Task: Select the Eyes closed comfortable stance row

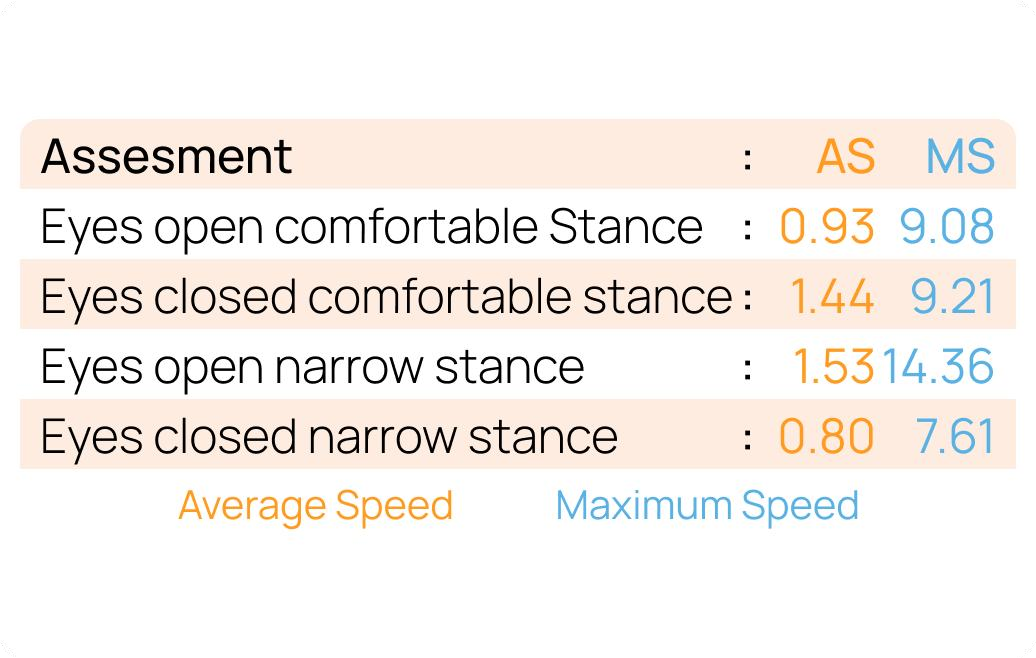Action: tap(386, 297)
